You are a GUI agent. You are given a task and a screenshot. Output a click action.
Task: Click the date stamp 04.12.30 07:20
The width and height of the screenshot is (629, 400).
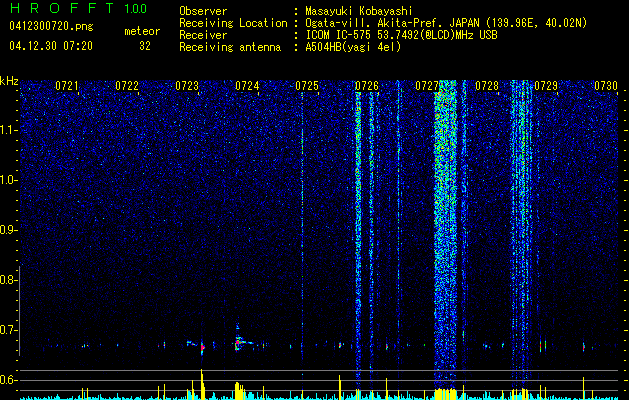click(x=51, y=46)
